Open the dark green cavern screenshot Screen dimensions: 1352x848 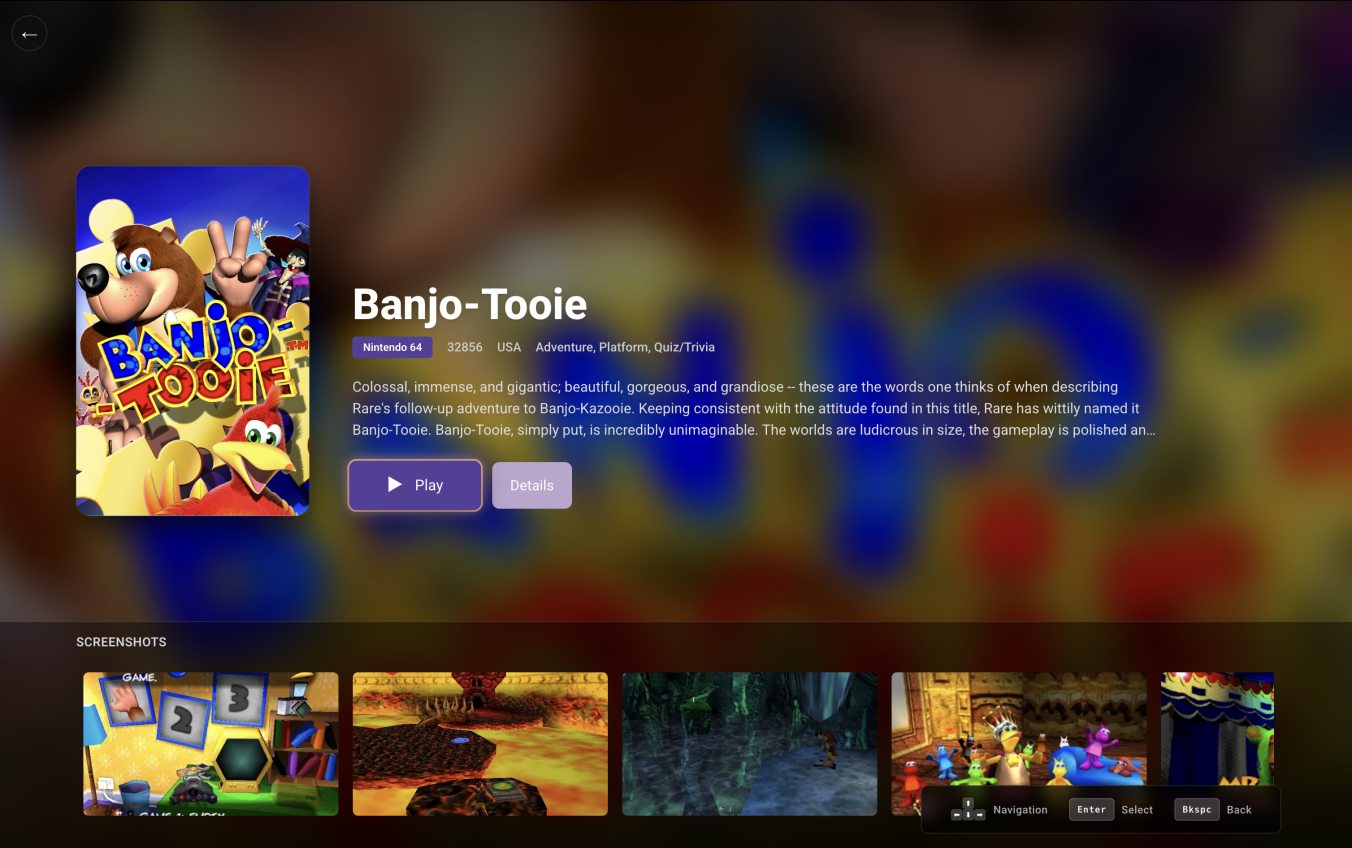pyautogui.click(x=750, y=744)
